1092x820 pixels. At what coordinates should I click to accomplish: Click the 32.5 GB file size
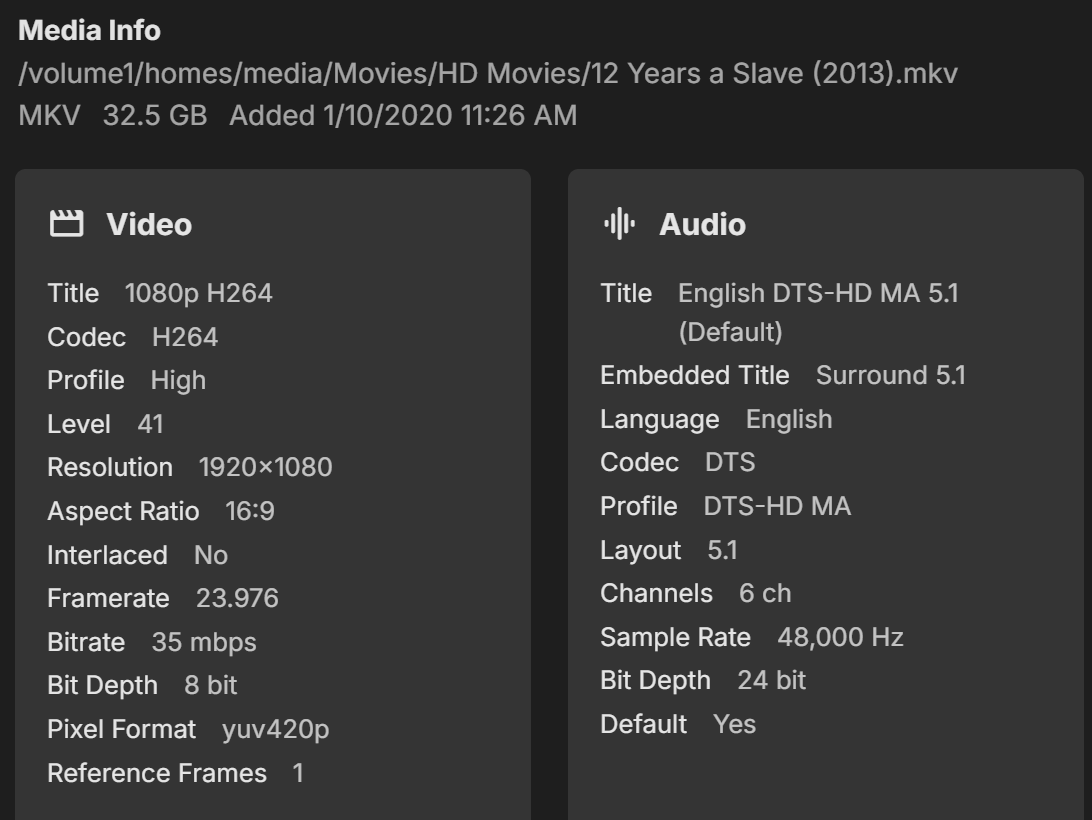point(155,115)
